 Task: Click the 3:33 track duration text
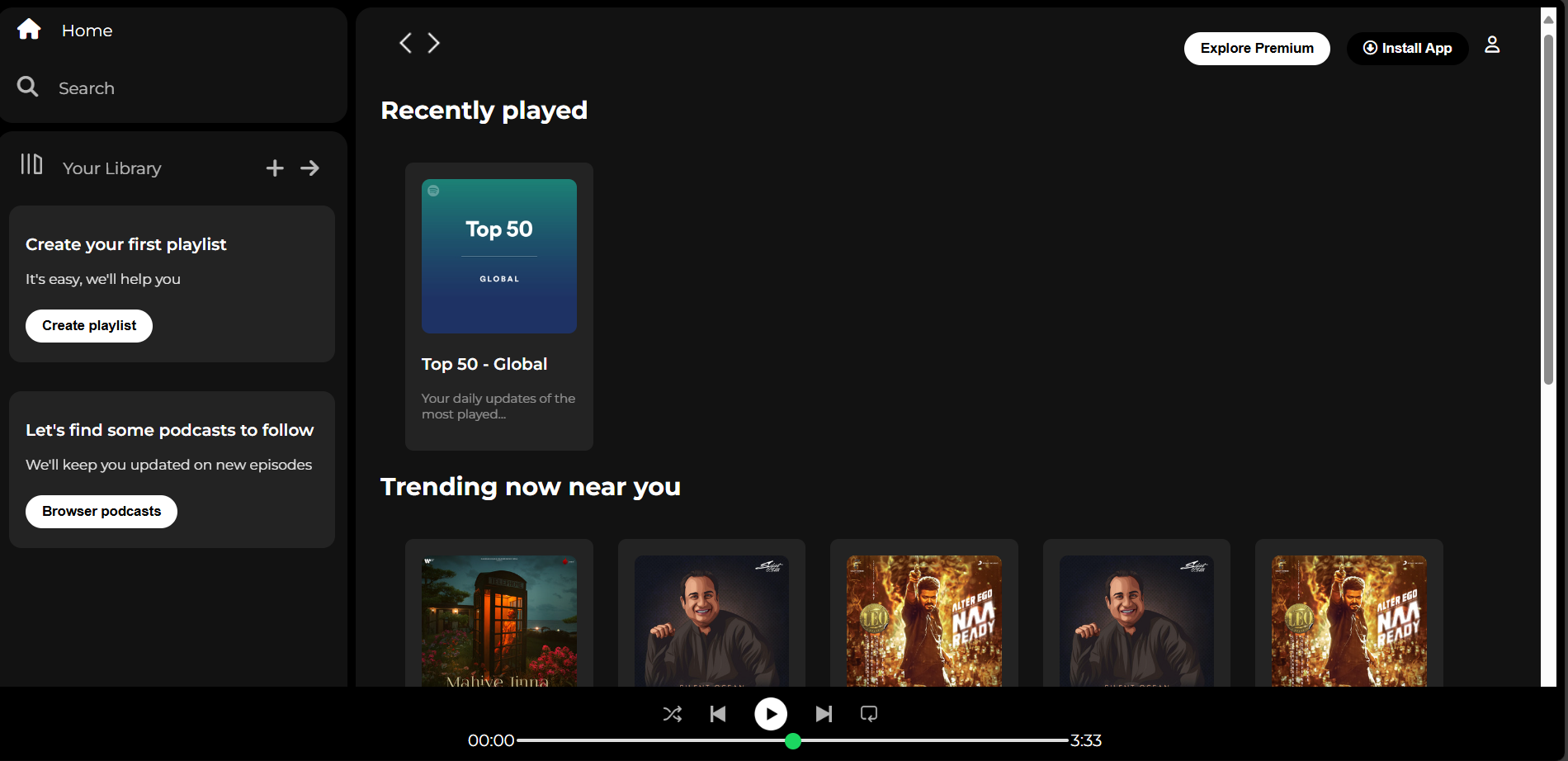pyautogui.click(x=1086, y=741)
